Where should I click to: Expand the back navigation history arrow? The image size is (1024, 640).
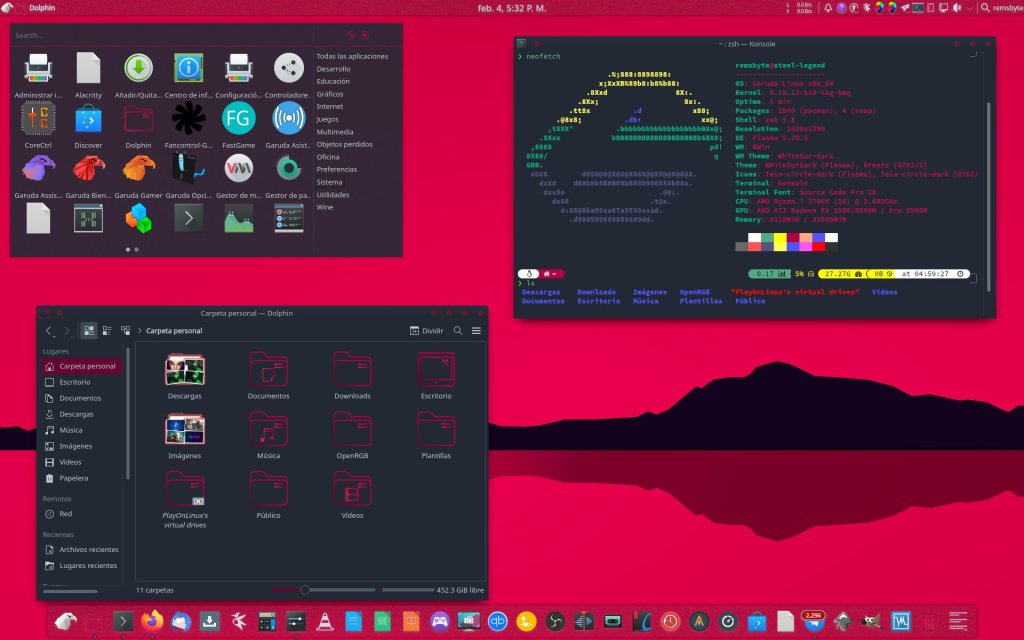49,330
